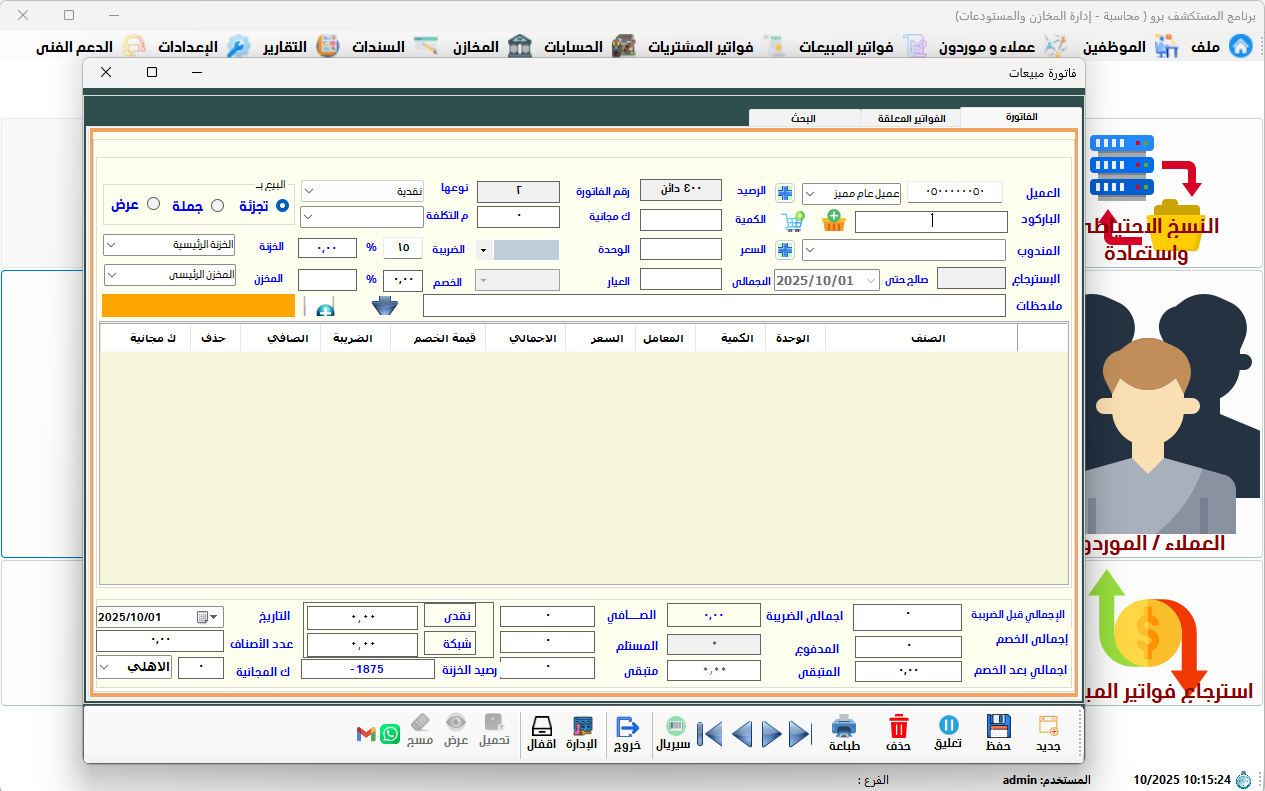The height and width of the screenshot is (791, 1265).
Task: Click the red trash Delete (حذف) icon
Action: coord(898,727)
